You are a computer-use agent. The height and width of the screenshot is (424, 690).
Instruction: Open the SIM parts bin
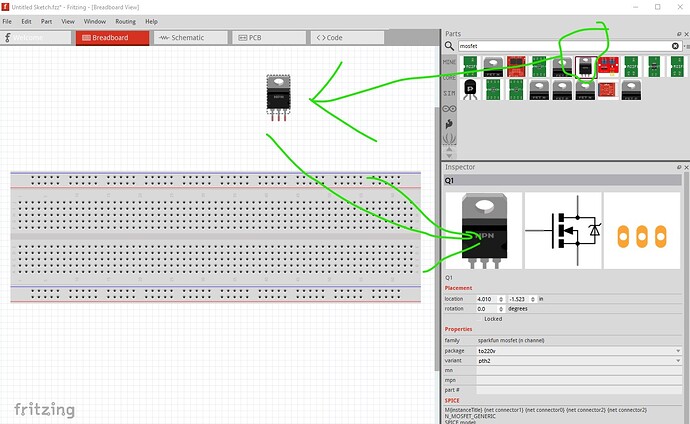[449, 93]
